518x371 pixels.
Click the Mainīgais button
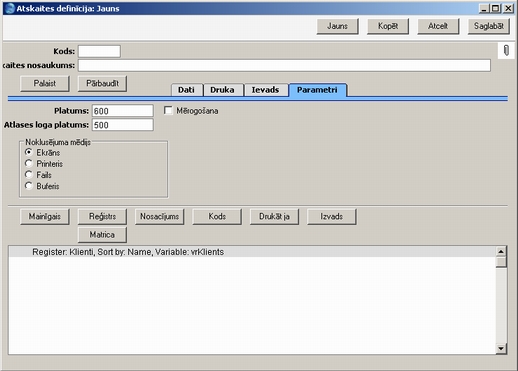(x=45, y=217)
